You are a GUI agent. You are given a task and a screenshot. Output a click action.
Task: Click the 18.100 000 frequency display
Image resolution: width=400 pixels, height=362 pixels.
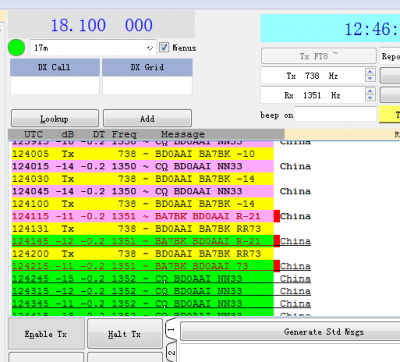click(102, 25)
